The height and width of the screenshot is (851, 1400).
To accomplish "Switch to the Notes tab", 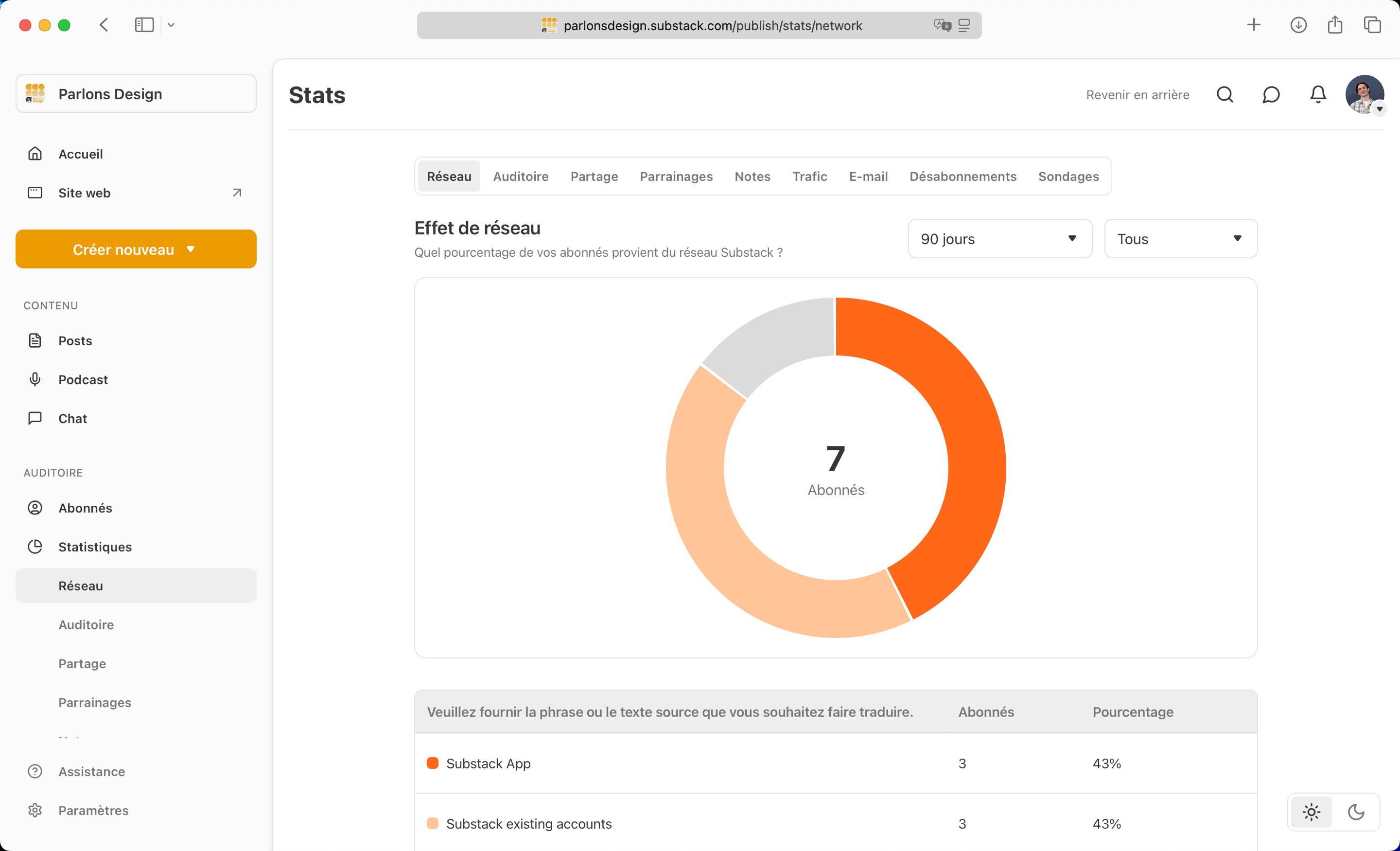I will click(752, 176).
